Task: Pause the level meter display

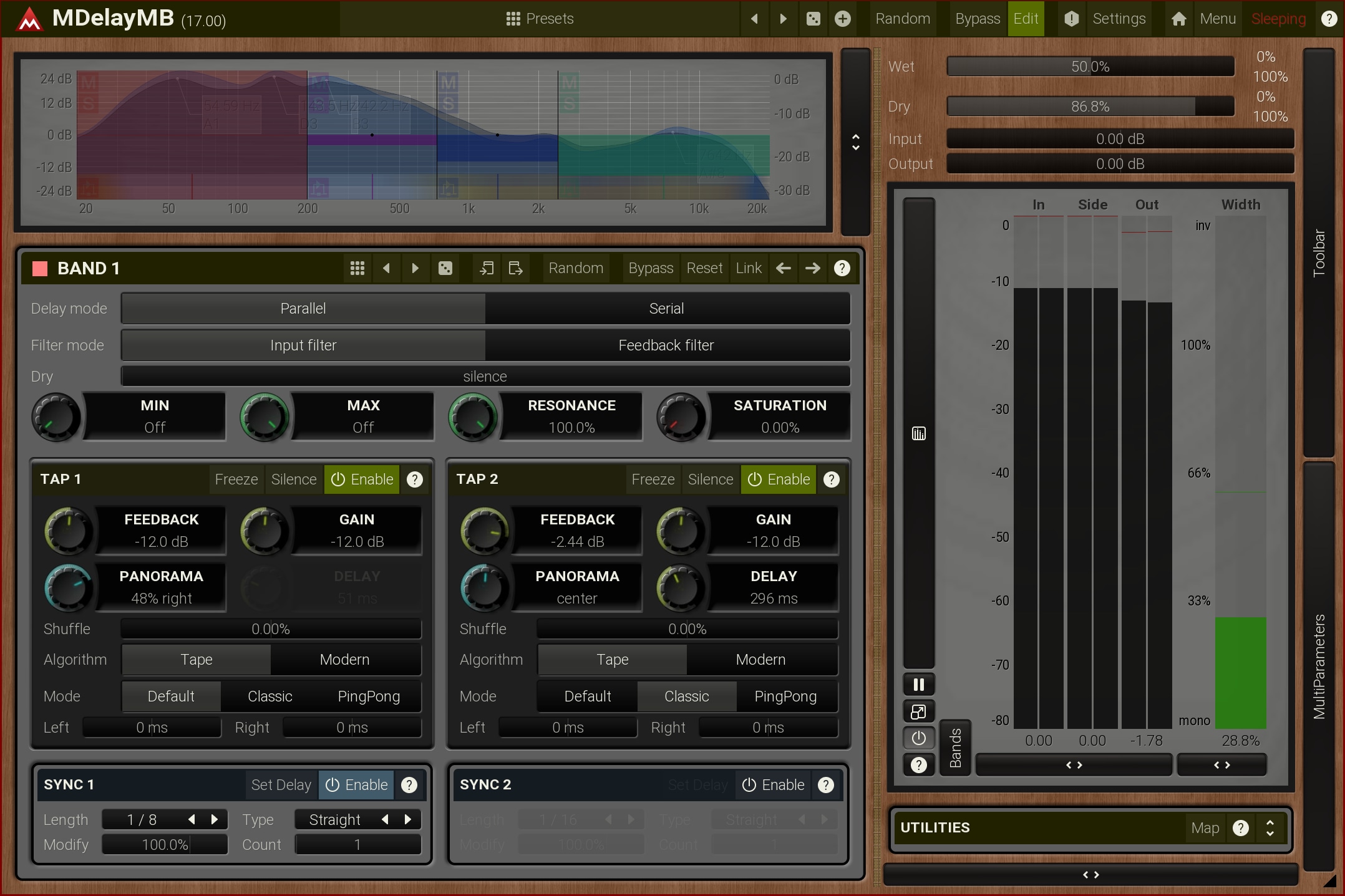Action: coord(918,685)
